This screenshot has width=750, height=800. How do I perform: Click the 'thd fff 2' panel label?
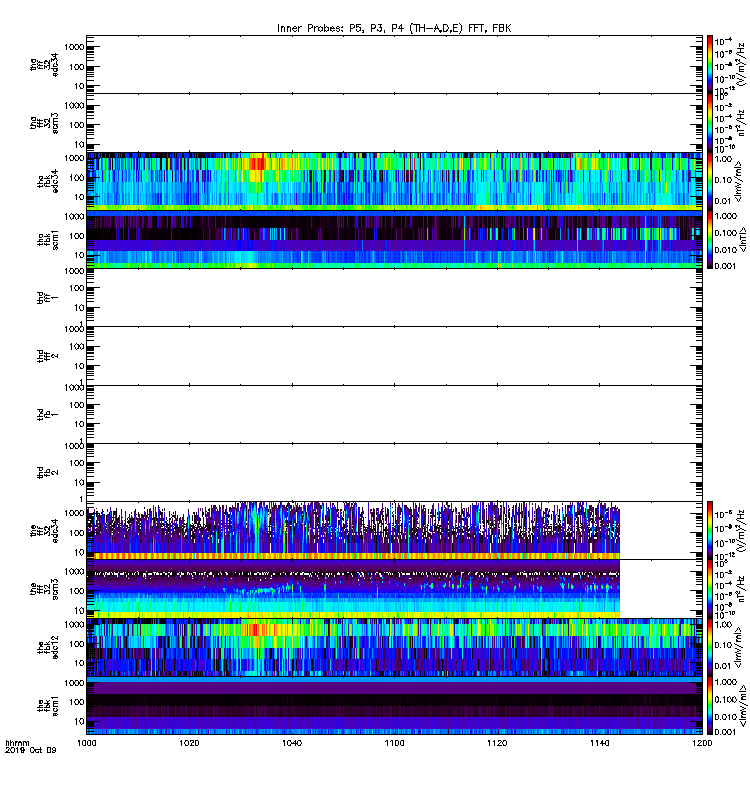point(48,356)
